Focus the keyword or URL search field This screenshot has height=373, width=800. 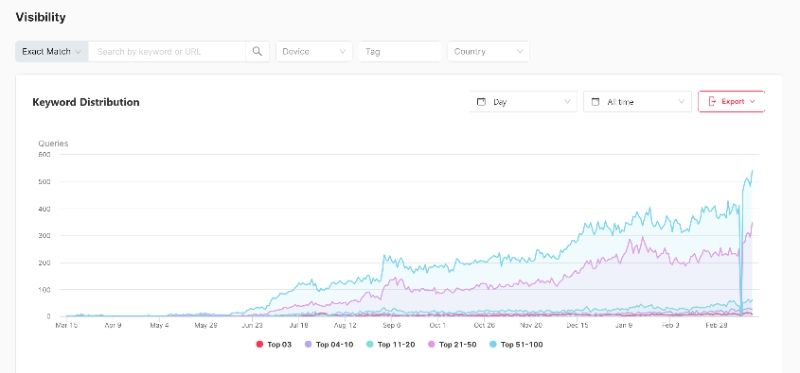167,52
